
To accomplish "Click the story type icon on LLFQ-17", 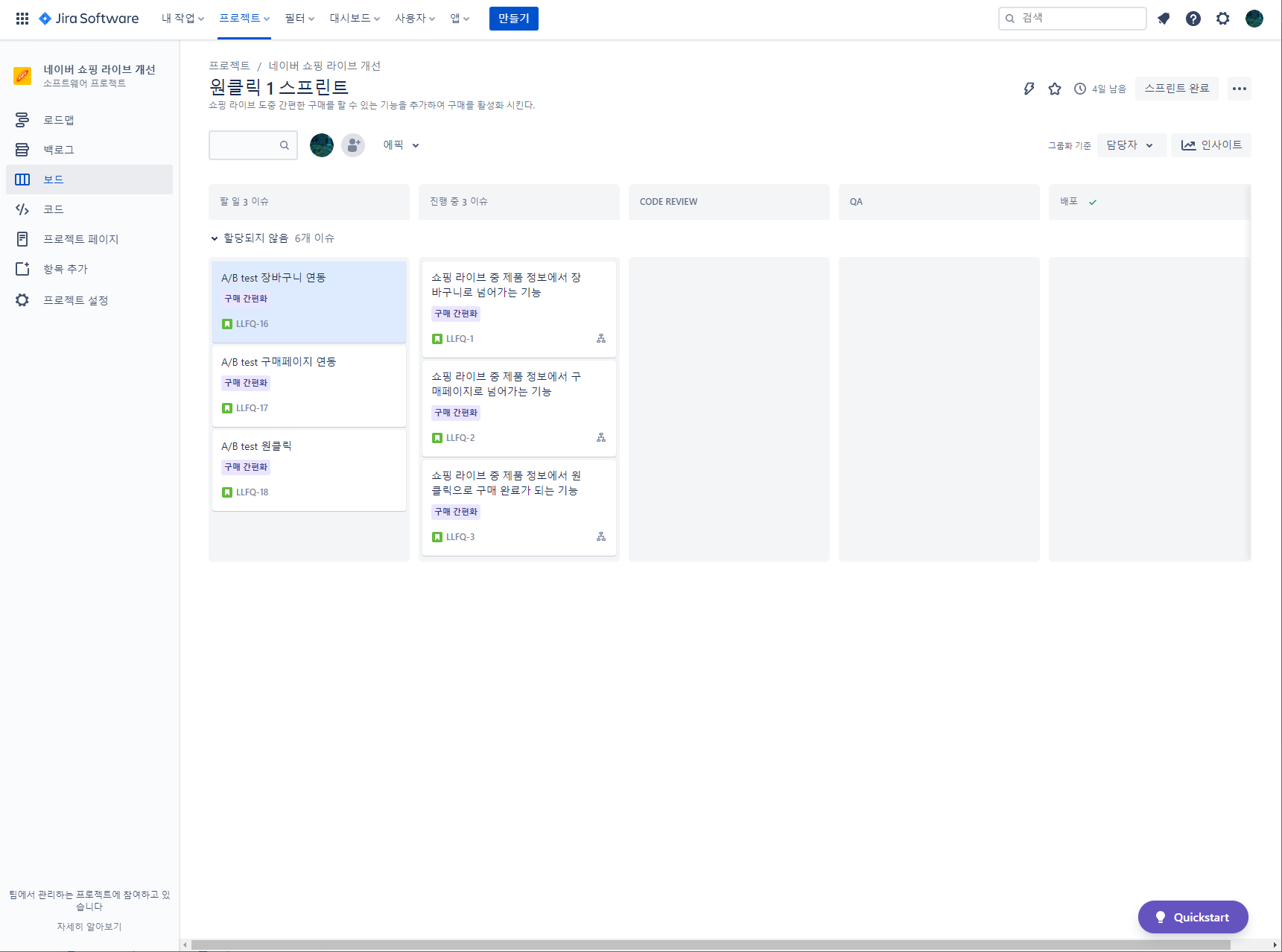I will [x=227, y=408].
